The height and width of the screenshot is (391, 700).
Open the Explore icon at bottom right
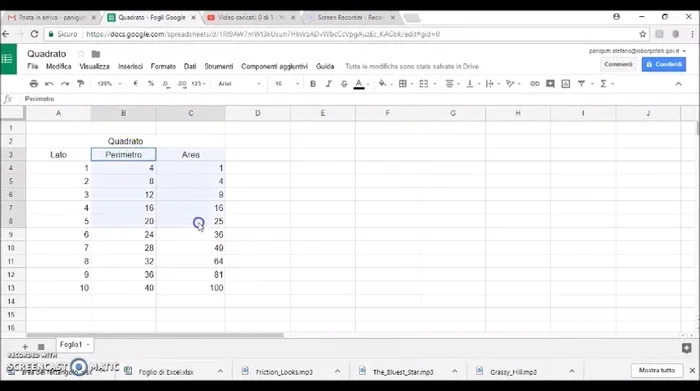(687, 348)
